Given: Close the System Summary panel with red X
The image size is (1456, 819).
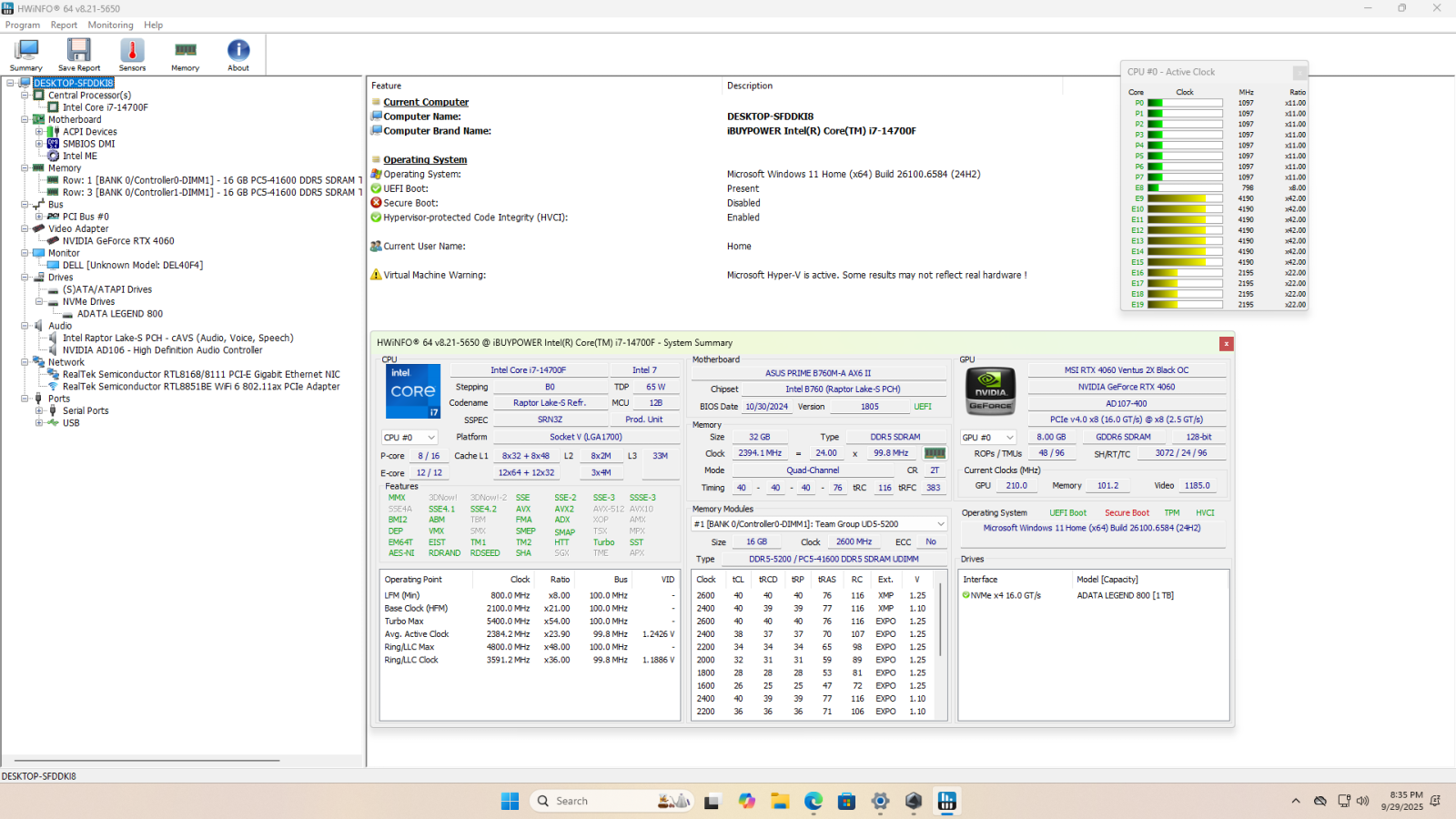Looking at the screenshot, I should (x=1226, y=343).
